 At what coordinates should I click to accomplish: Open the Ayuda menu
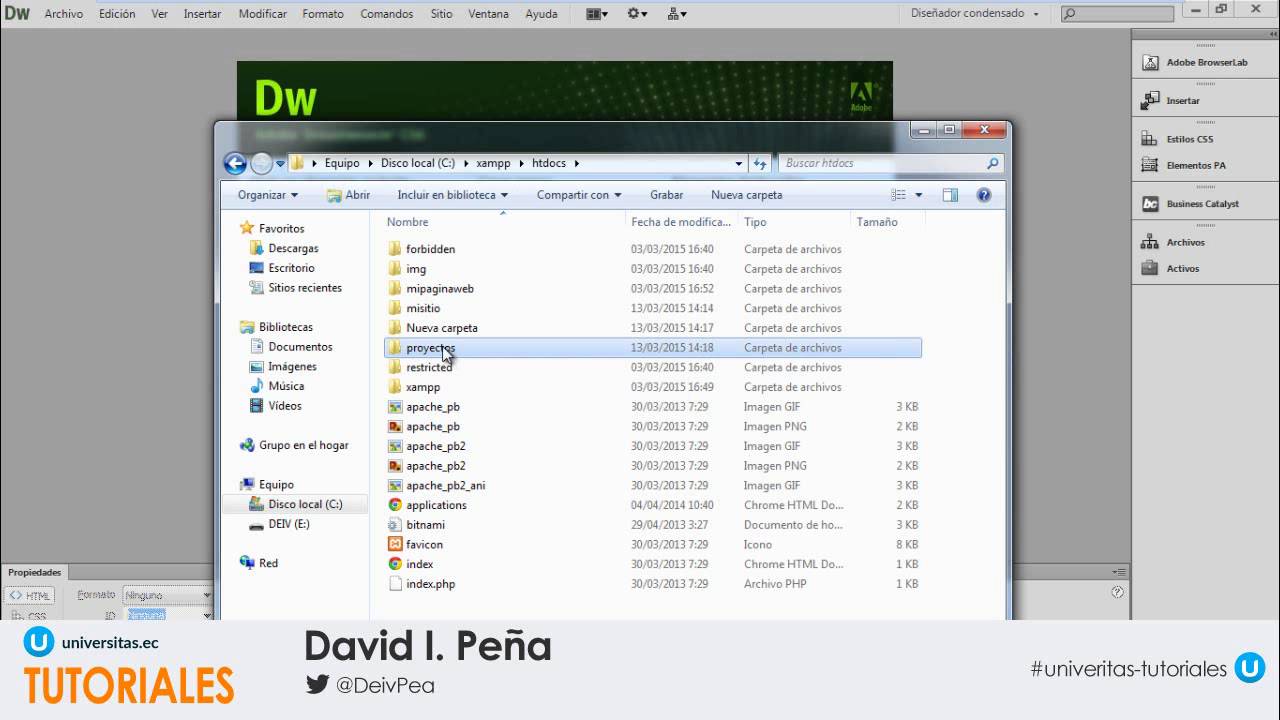click(x=542, y=14)
